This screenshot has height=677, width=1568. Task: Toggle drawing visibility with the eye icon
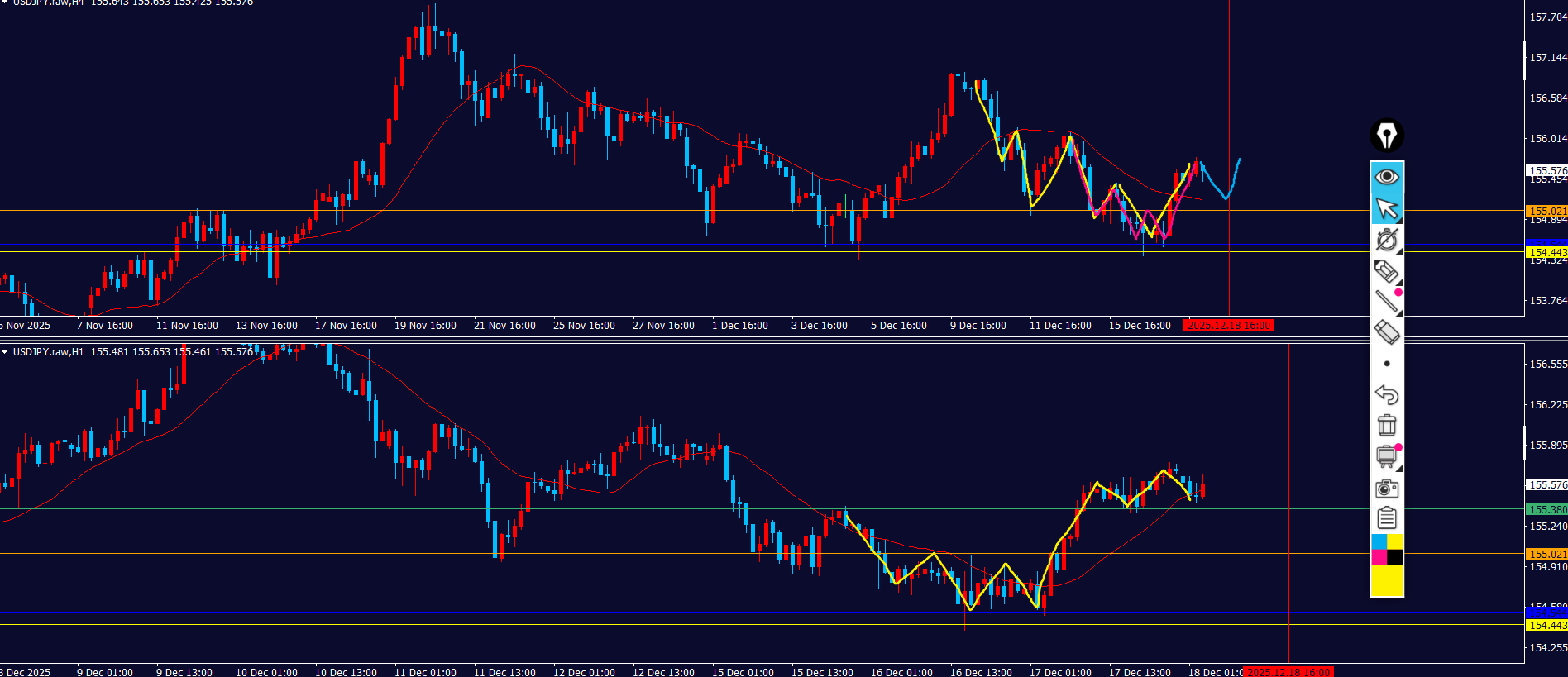pyautogui.click(x=1387, y=177)
